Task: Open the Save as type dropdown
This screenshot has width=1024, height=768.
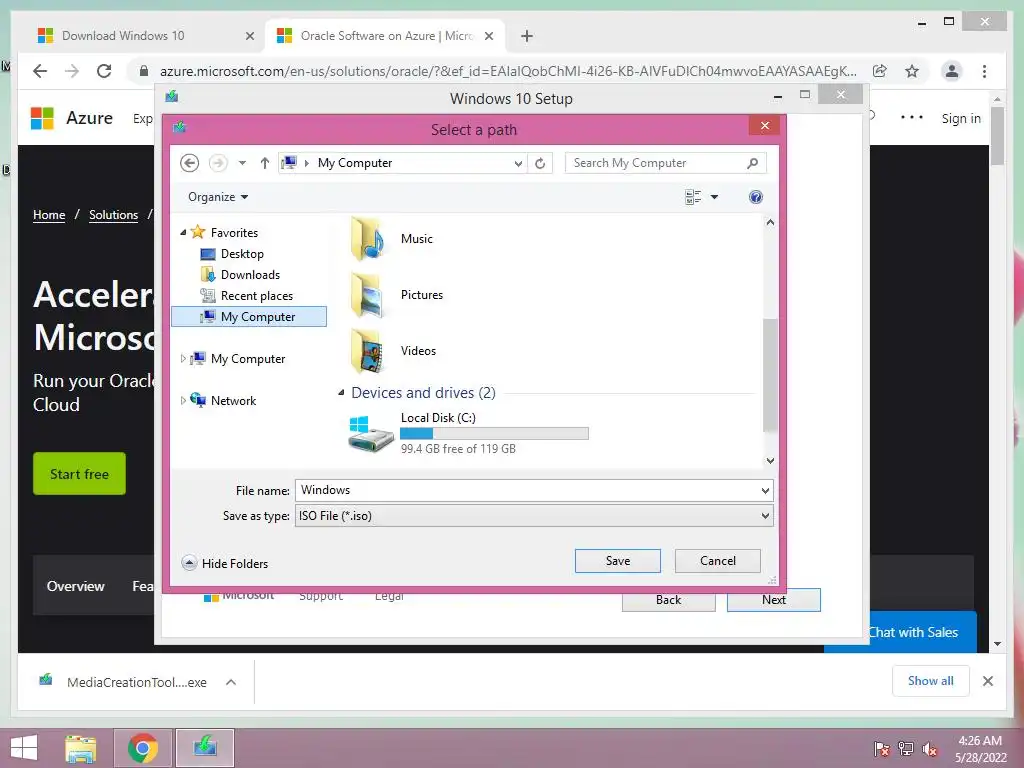Action: pos(534,516)
